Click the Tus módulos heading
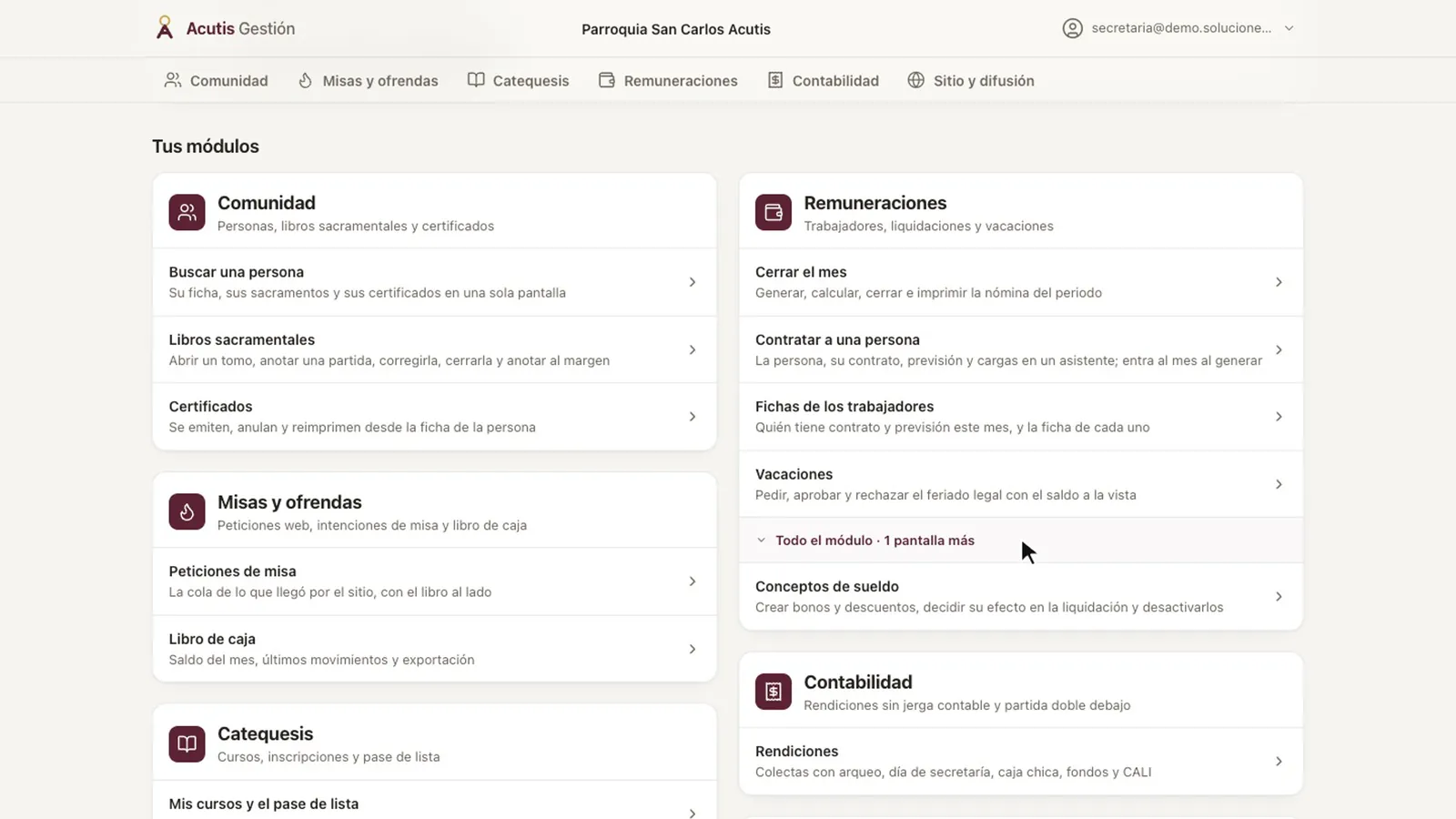The height and width of the screenshot is (819, 1456). point(206,147)
